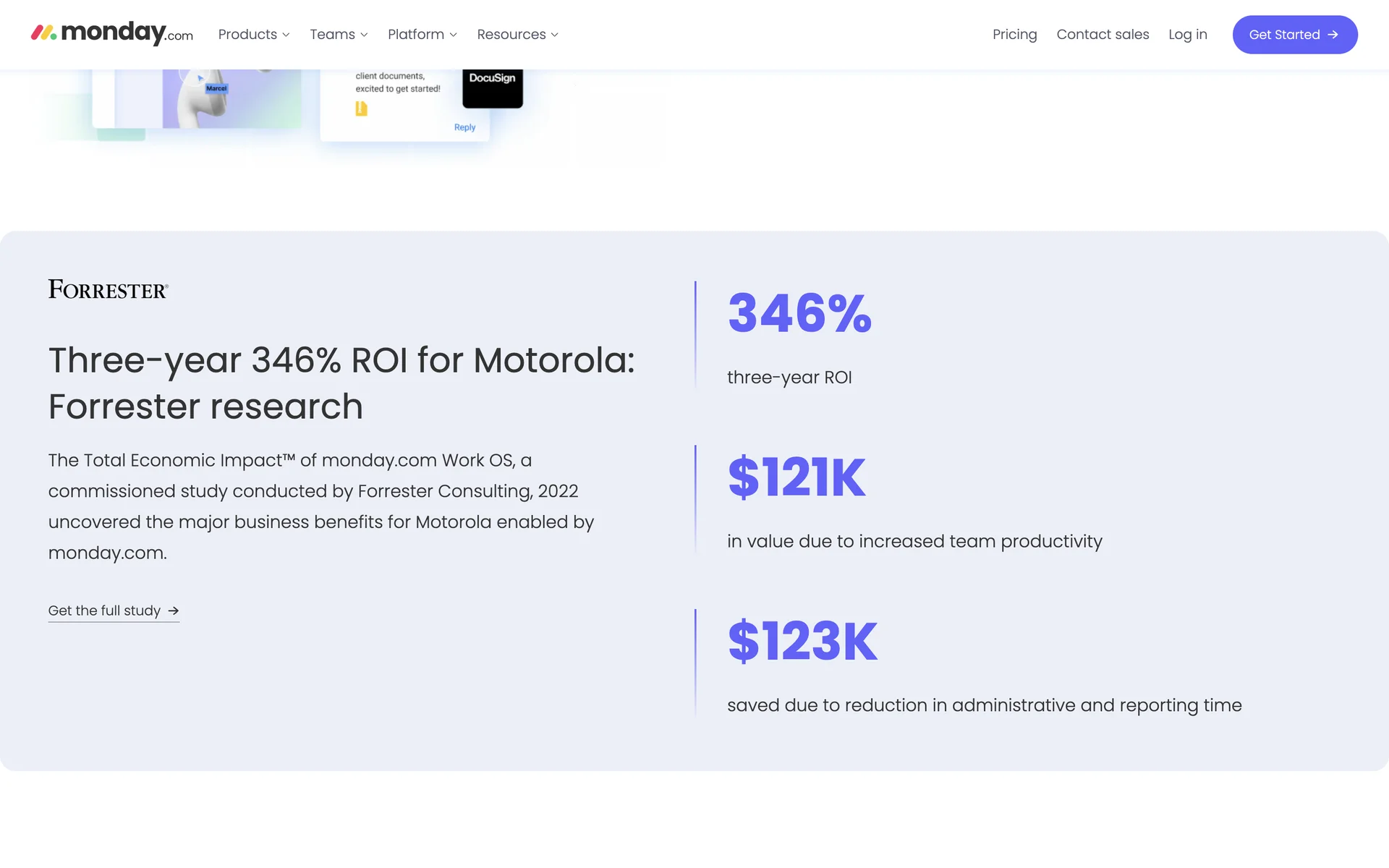Click the monday.com logo
The image size is (1389, 868).
(x=112, y=34)
